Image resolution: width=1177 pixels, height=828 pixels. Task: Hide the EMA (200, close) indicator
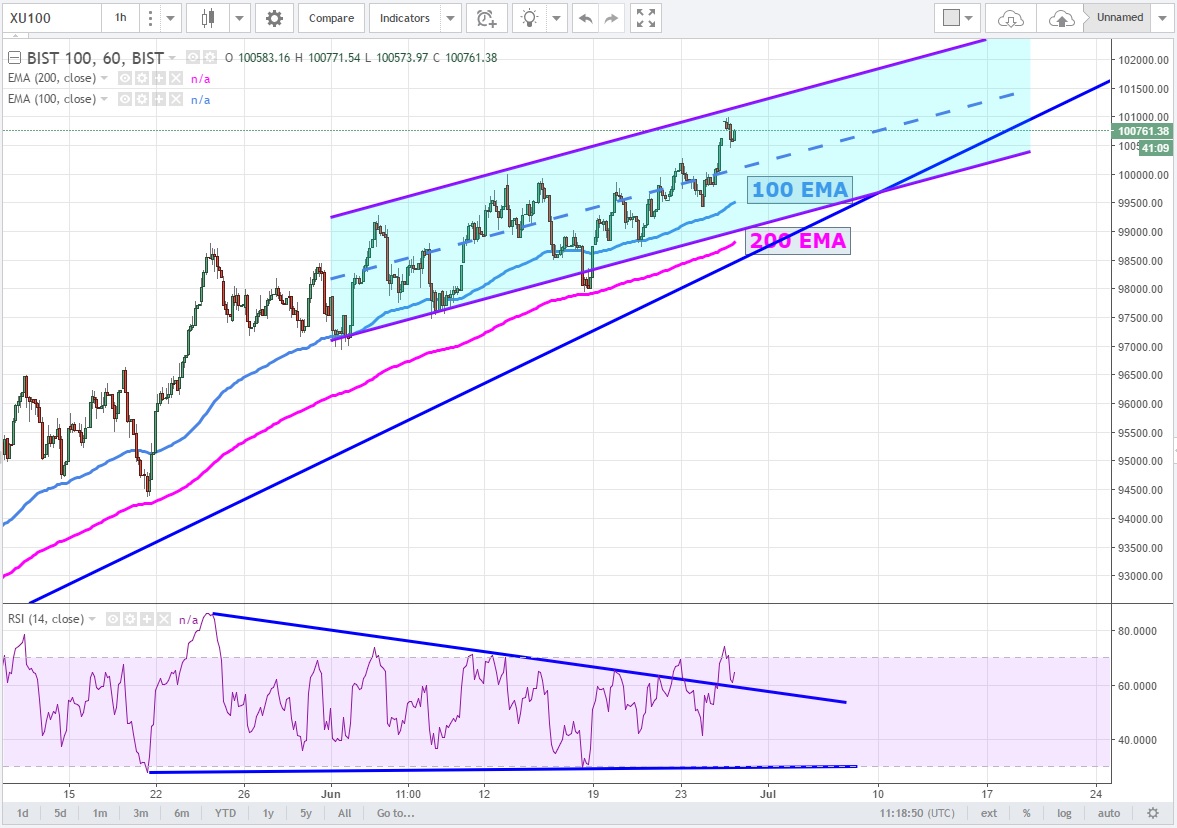(126, 78)
